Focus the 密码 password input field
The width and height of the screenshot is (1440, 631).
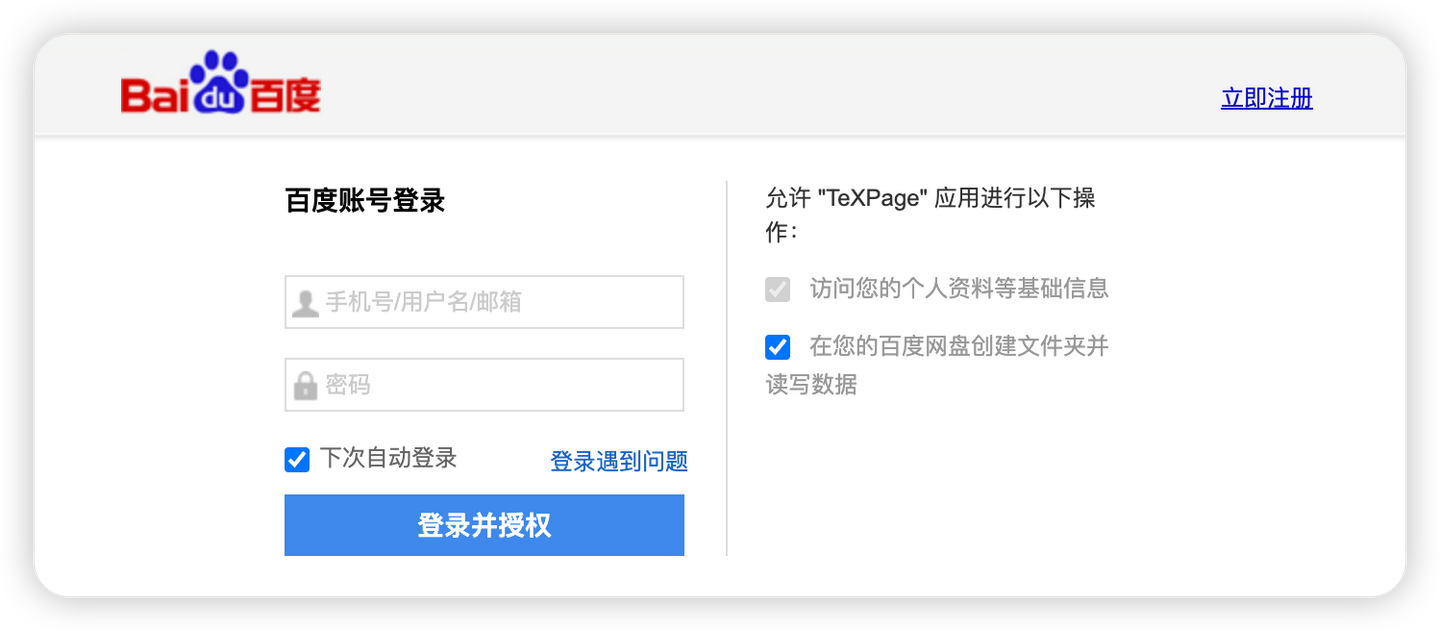pos(484,384)
